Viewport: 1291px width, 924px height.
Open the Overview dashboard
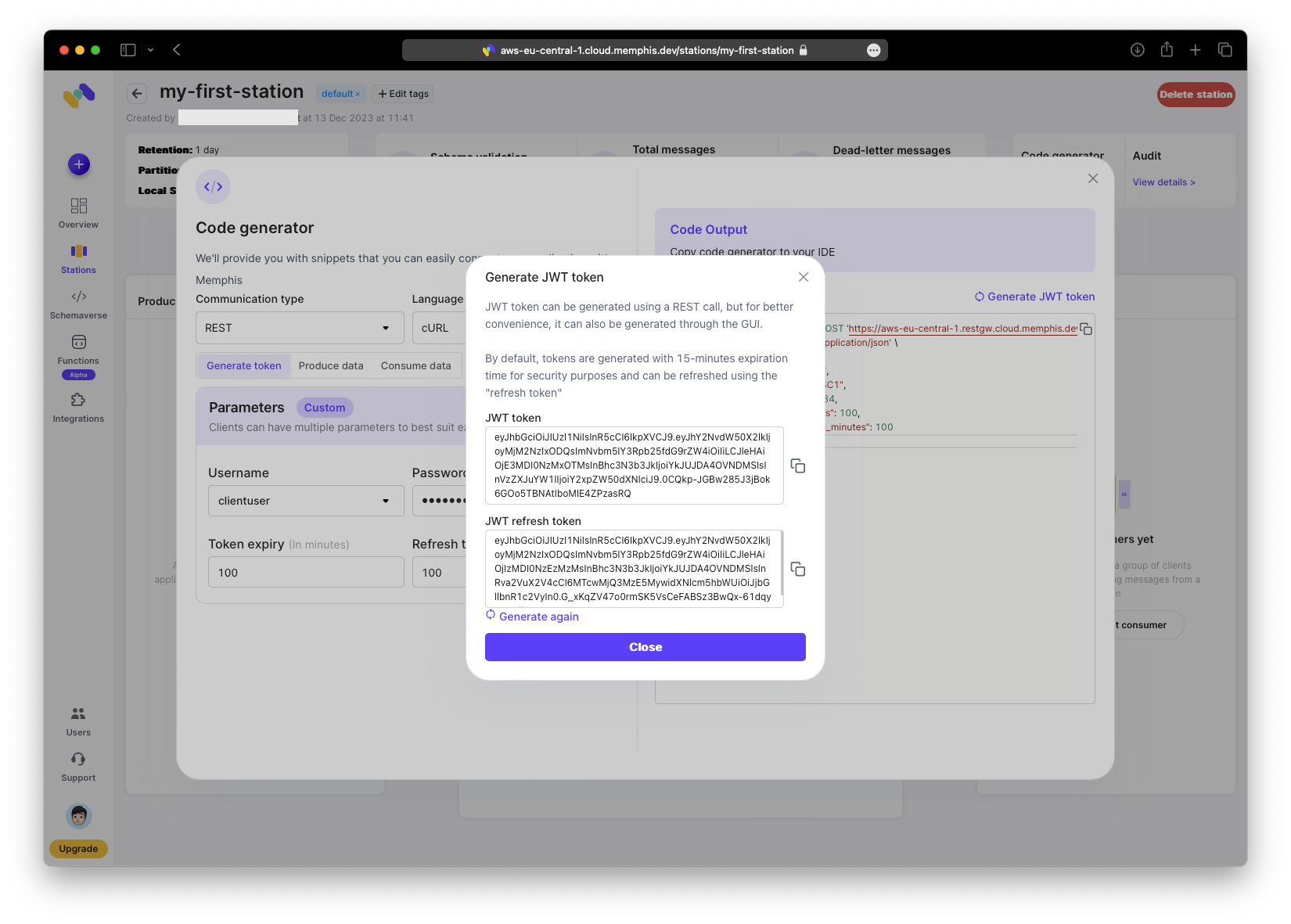tap(78, 213)
